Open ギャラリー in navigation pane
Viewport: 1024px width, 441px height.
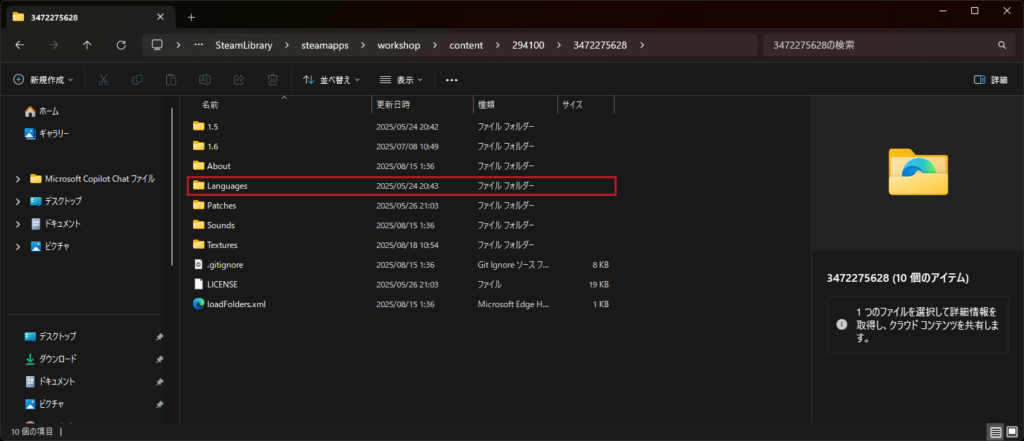(x=47, y=133)
